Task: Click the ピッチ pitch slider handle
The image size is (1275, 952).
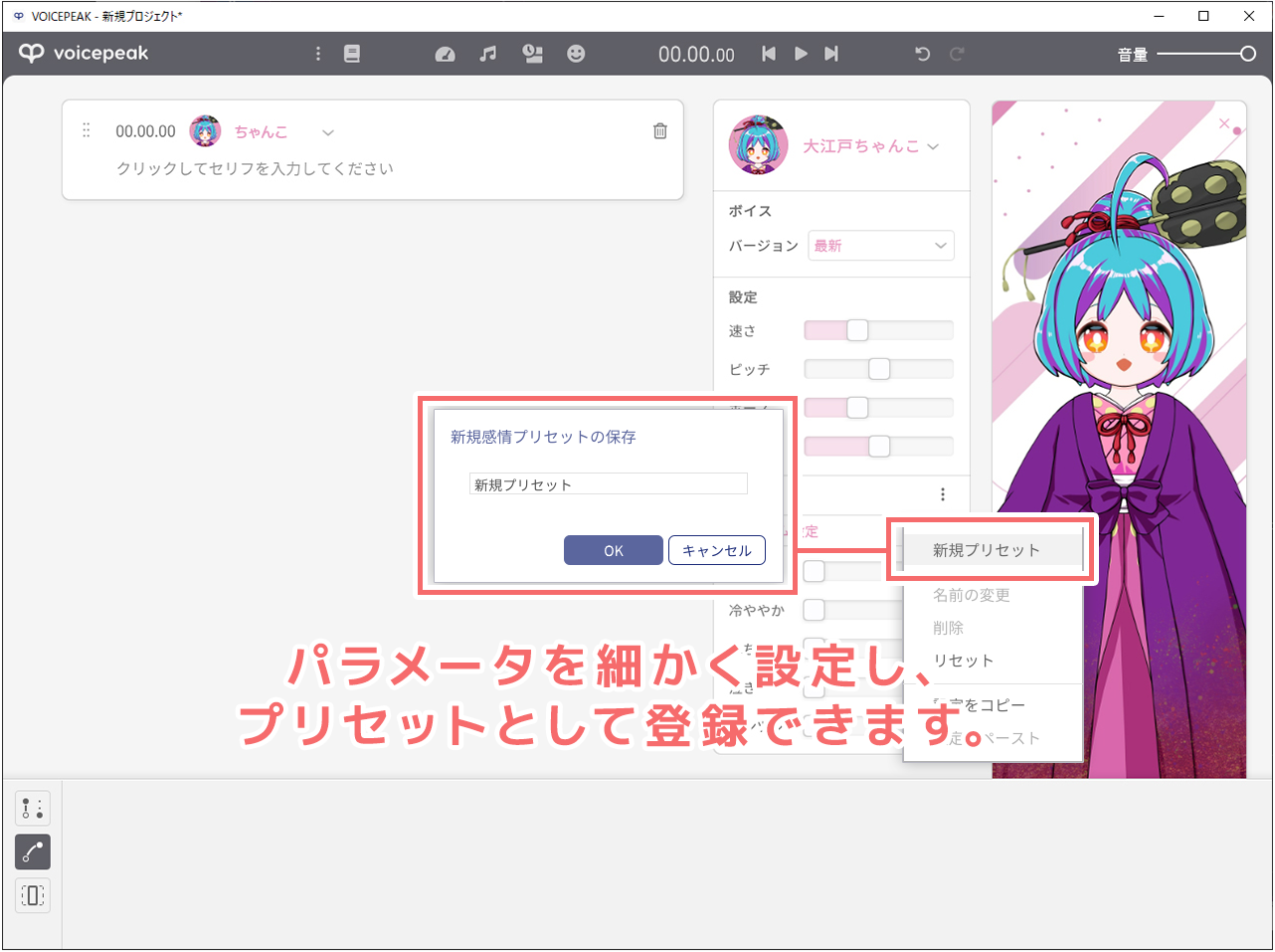Action: [x=879, y=369]
